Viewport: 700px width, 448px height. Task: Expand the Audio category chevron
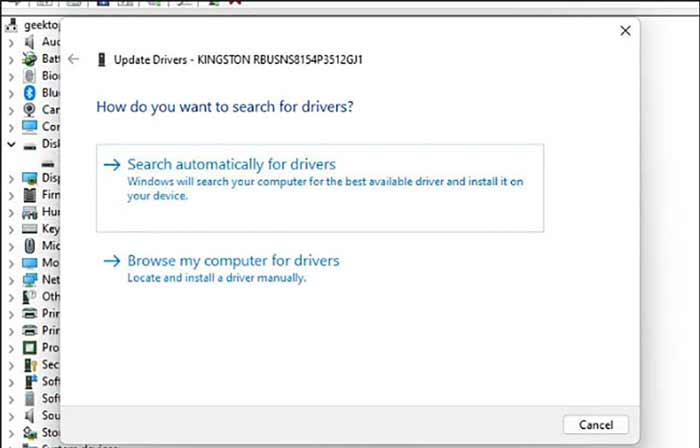click(x=11, y=43)
